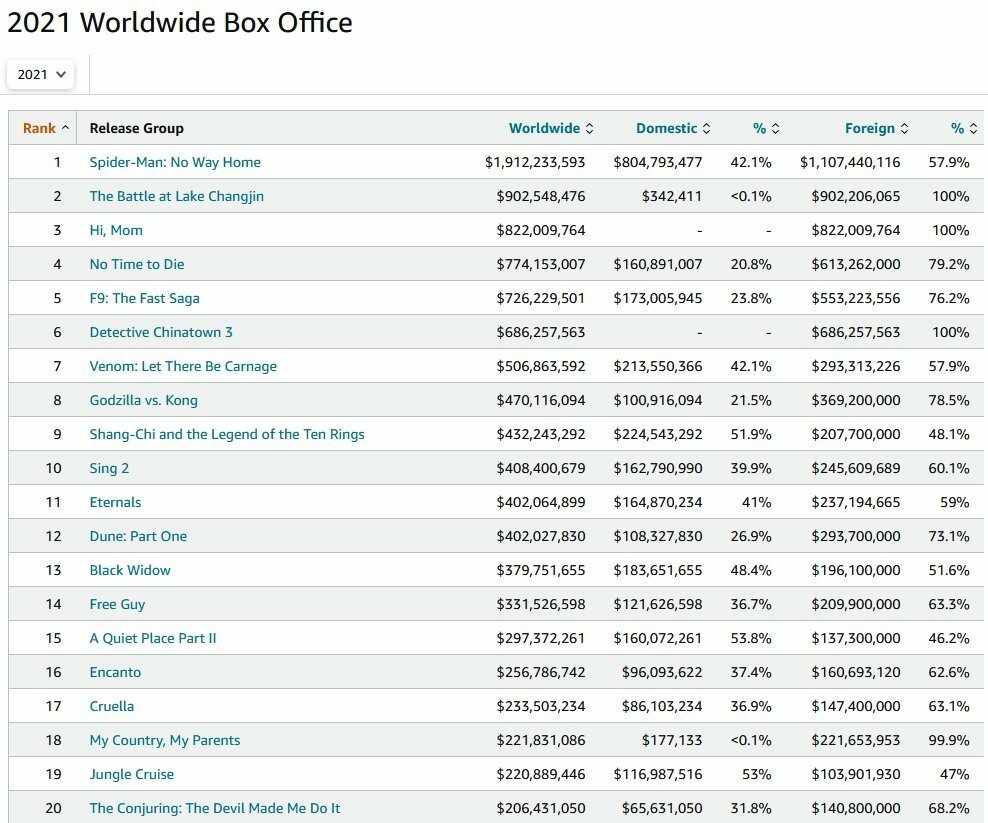Select domestic value $86,103,234
The width and height of the screenshot is (988, 823).
point(662,706)
